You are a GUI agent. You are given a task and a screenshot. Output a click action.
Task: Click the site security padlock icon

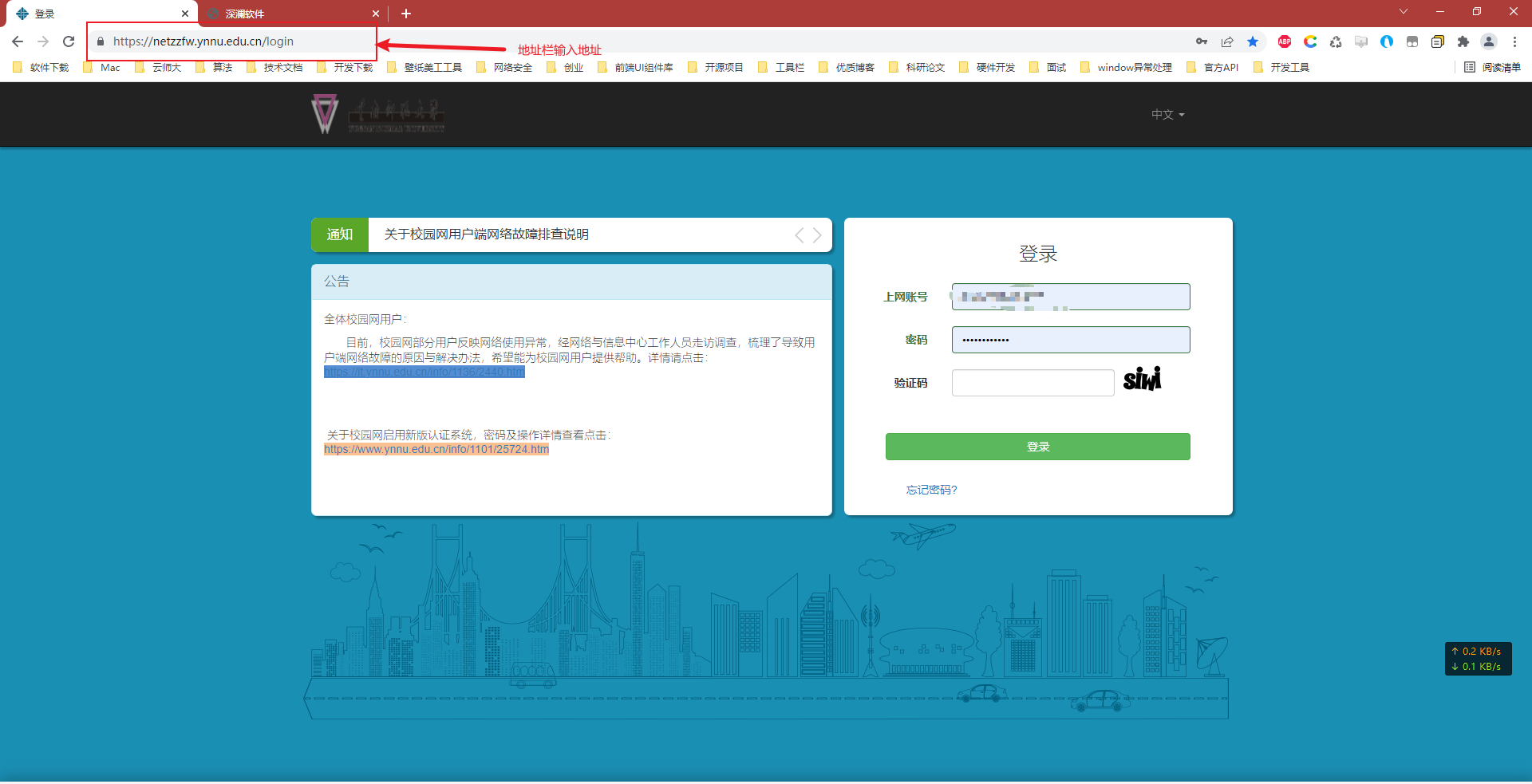(101, 41)
